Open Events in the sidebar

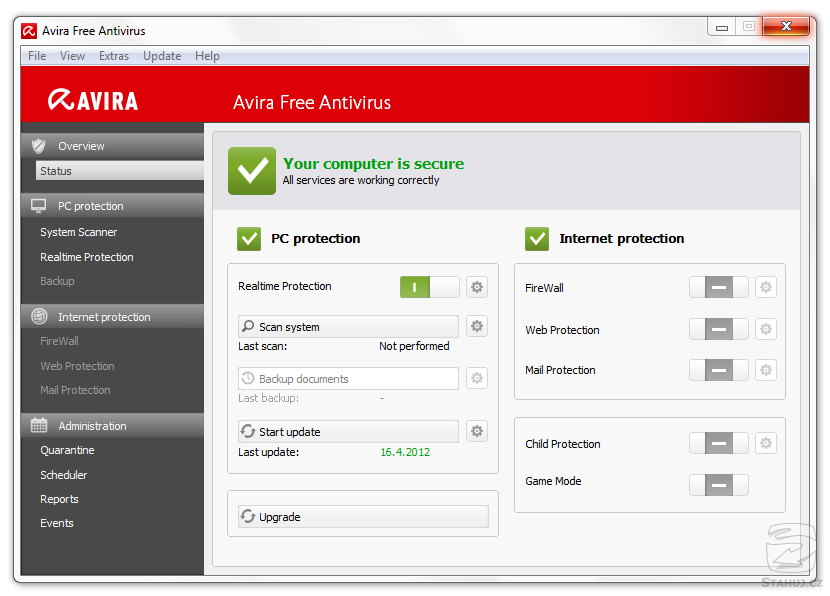(57, 522)
